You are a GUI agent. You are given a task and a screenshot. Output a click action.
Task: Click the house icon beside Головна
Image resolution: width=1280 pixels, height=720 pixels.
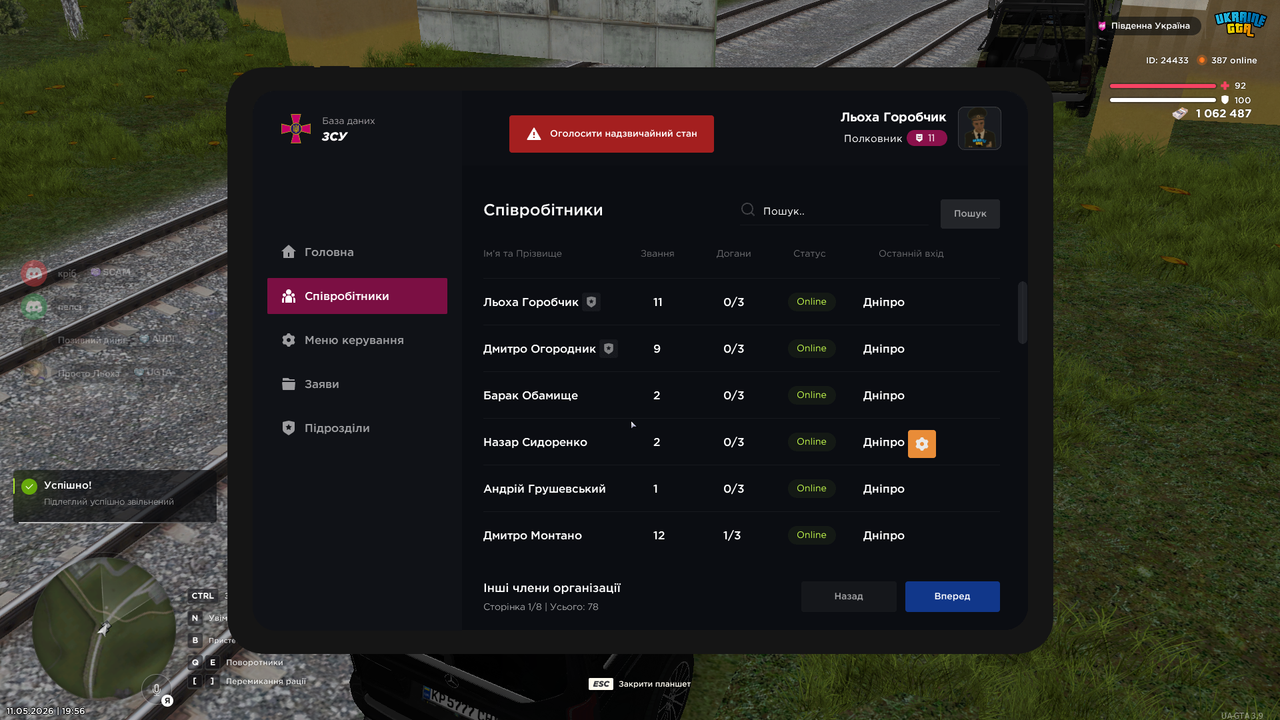[289, 252]
